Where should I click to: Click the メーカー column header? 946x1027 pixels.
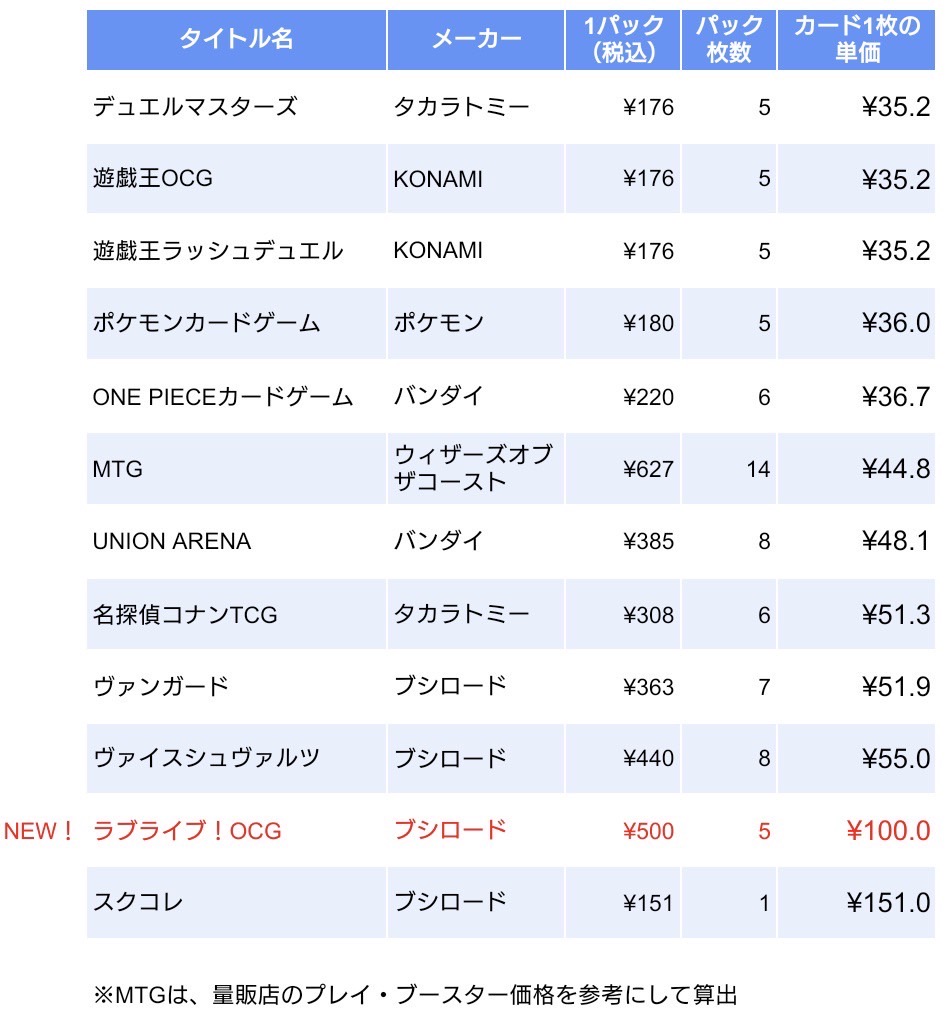(x=476, y=40)
